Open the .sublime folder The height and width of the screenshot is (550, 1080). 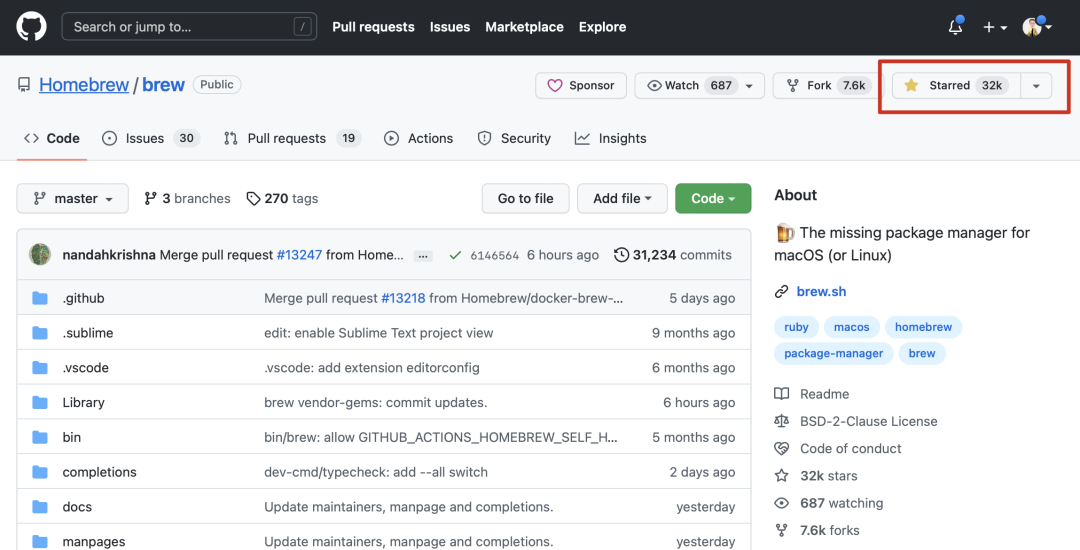pos(87,332)
